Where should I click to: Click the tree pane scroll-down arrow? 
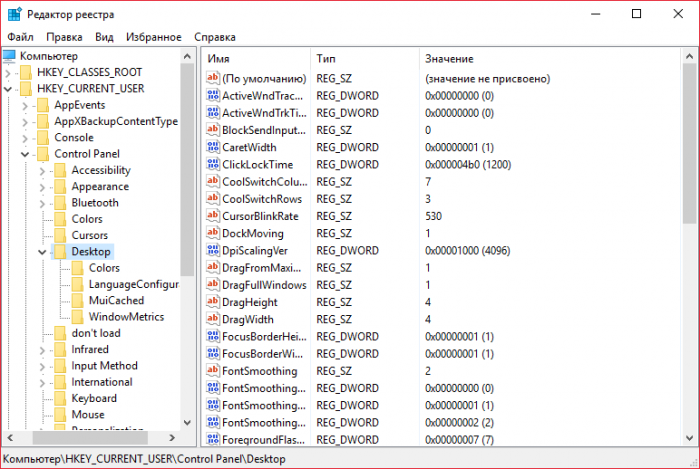tap(188, 422)
